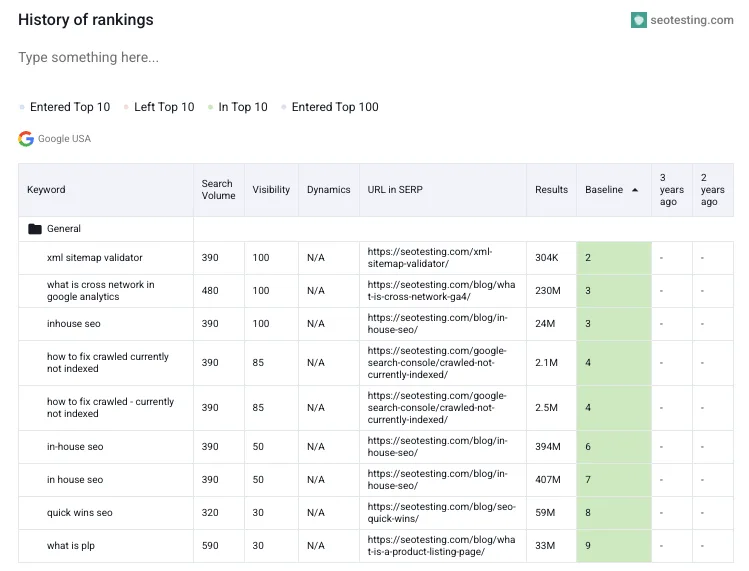The height and width of the screenshot is (571, 749).
Task: Click the 'History of rankings' heading
Action: pos(86,20)
